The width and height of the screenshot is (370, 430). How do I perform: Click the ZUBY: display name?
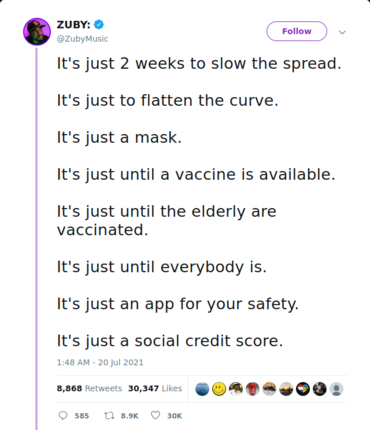pos(73,24)
